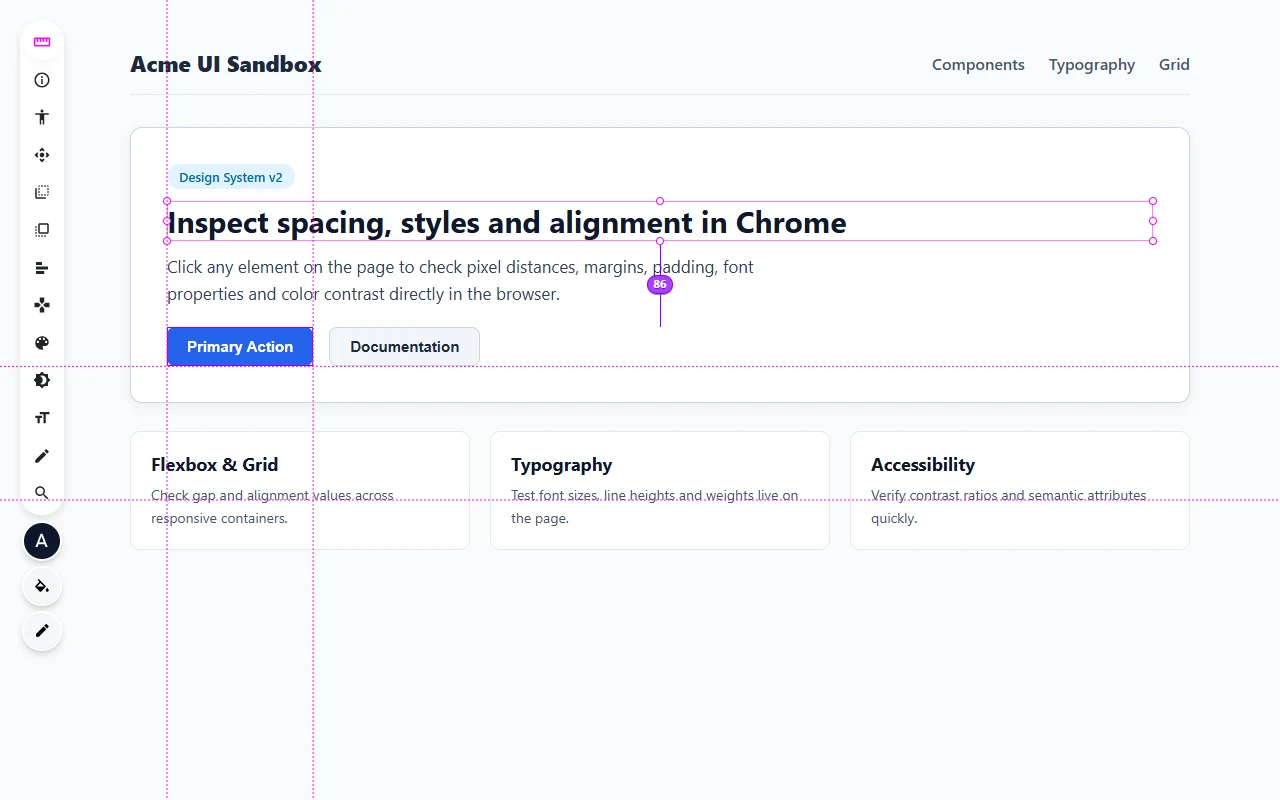1280x800 pixels.
Task: Open the Documentation button
Action: [404, 347]
